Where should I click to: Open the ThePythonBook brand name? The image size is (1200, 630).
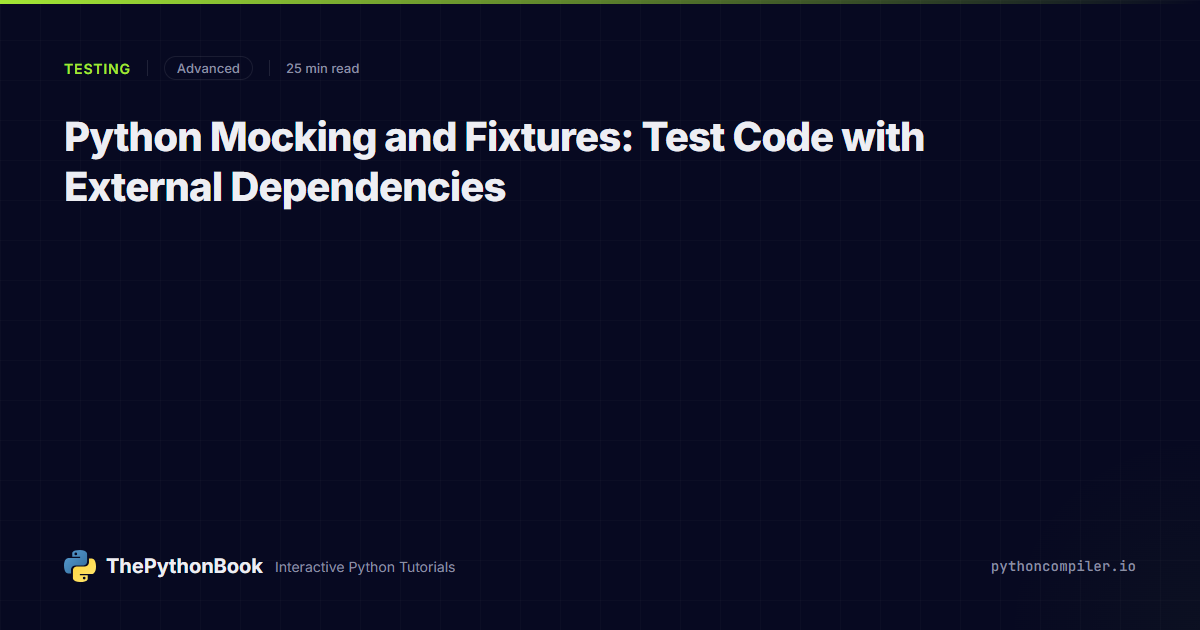pos(184,566)
